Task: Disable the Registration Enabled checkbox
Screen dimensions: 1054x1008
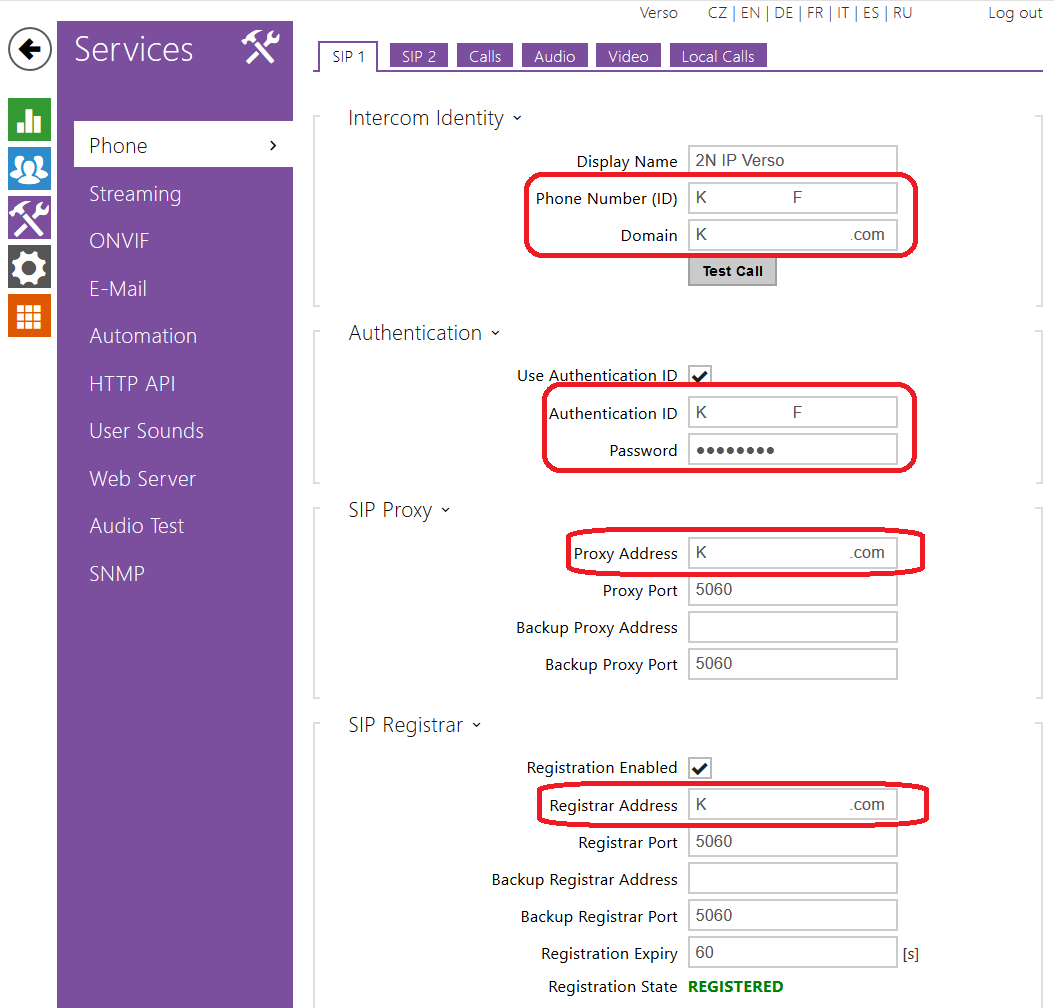Action: click(x=700, y=768)
